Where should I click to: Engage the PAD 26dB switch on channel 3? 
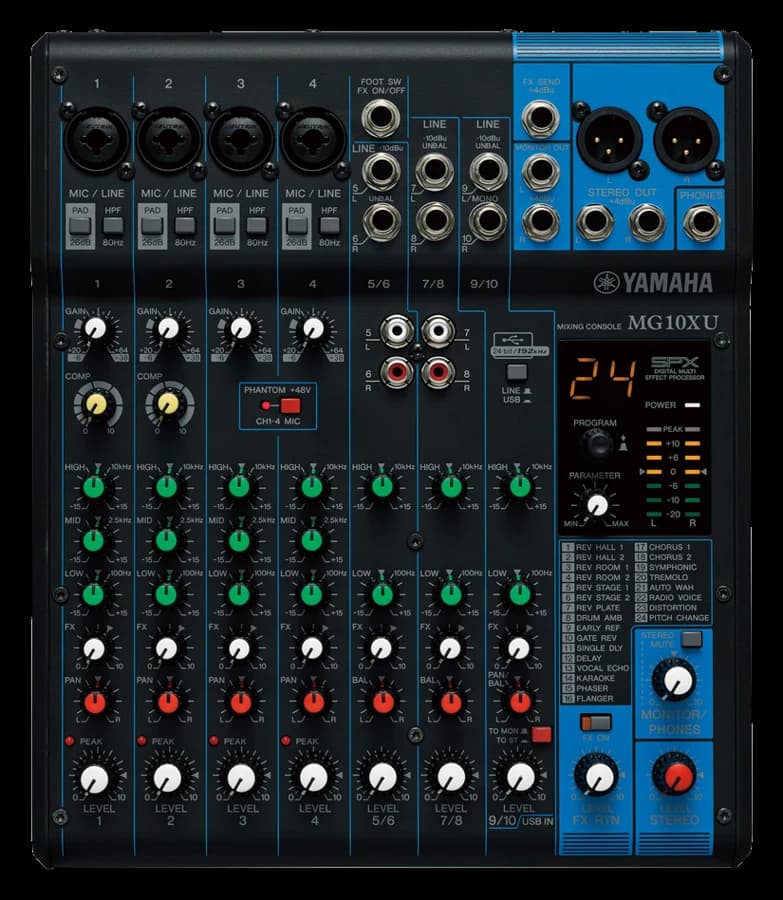pos(224,226)
